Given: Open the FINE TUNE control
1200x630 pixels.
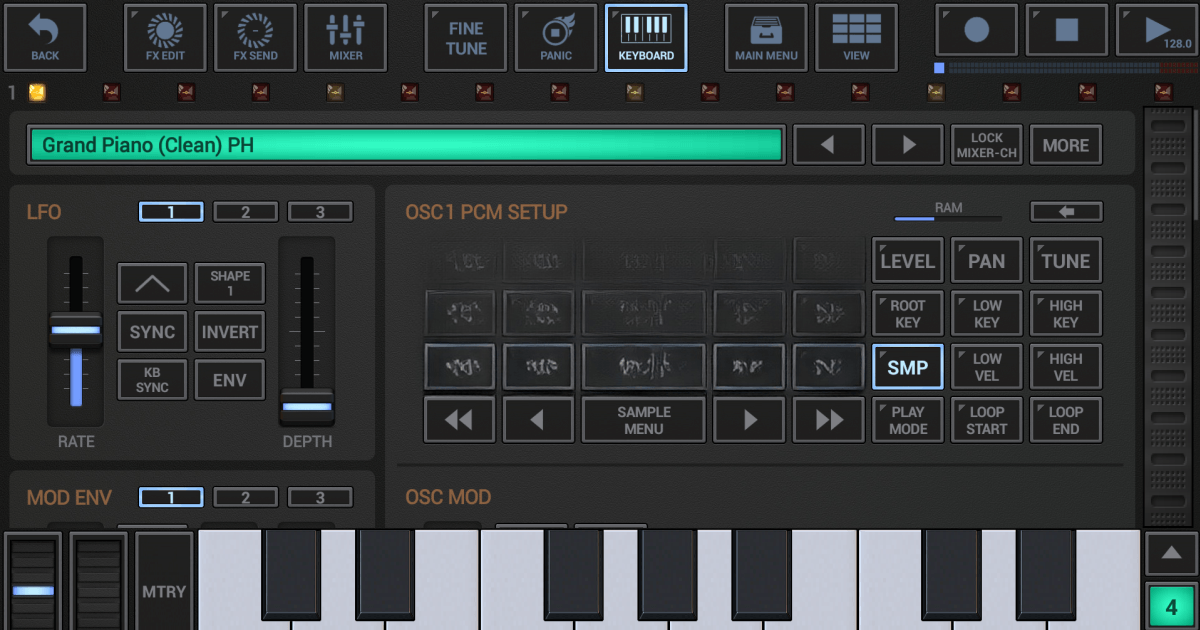Looking at the screenshot, I should (465, 37).
